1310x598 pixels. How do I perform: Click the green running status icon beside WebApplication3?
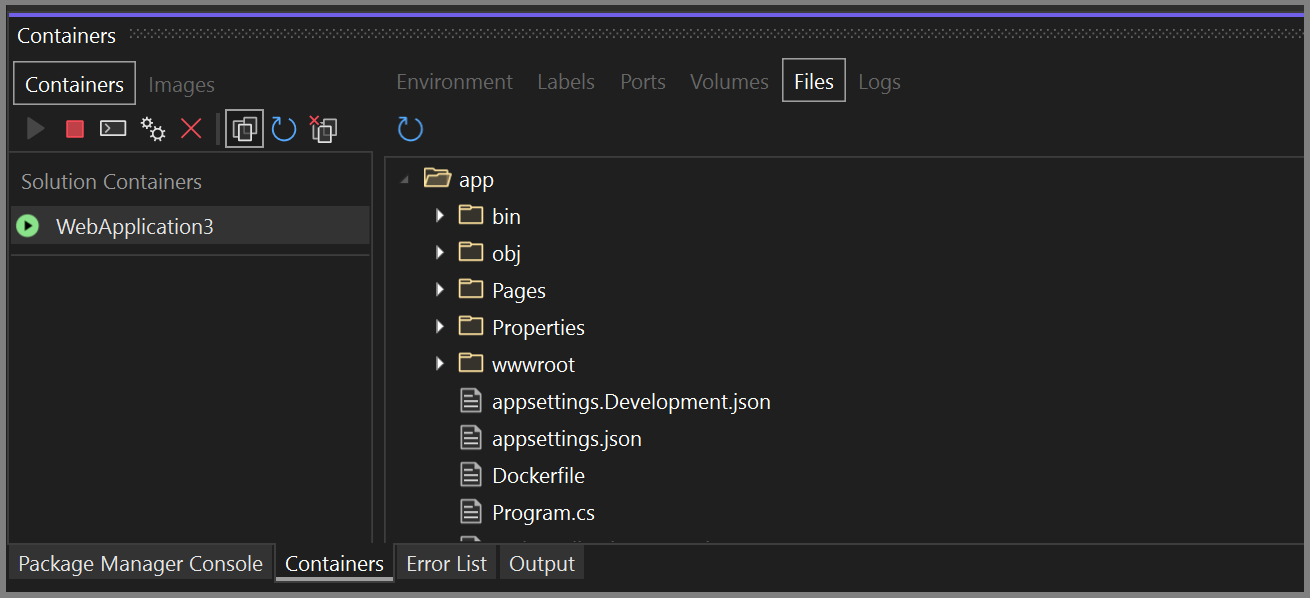[27, 225]
